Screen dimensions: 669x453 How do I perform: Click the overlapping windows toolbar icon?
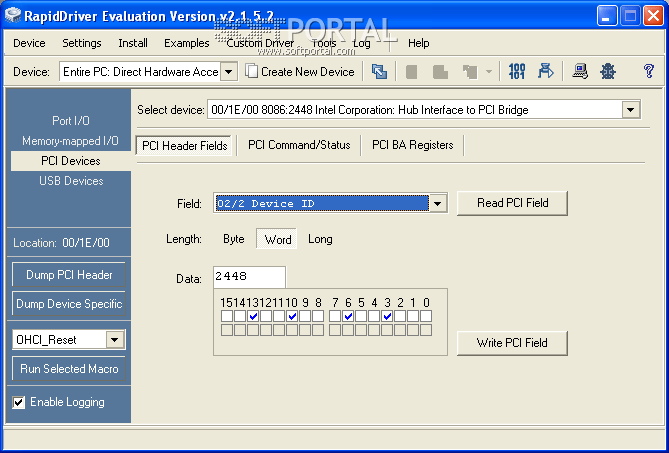tap(379, 71)
